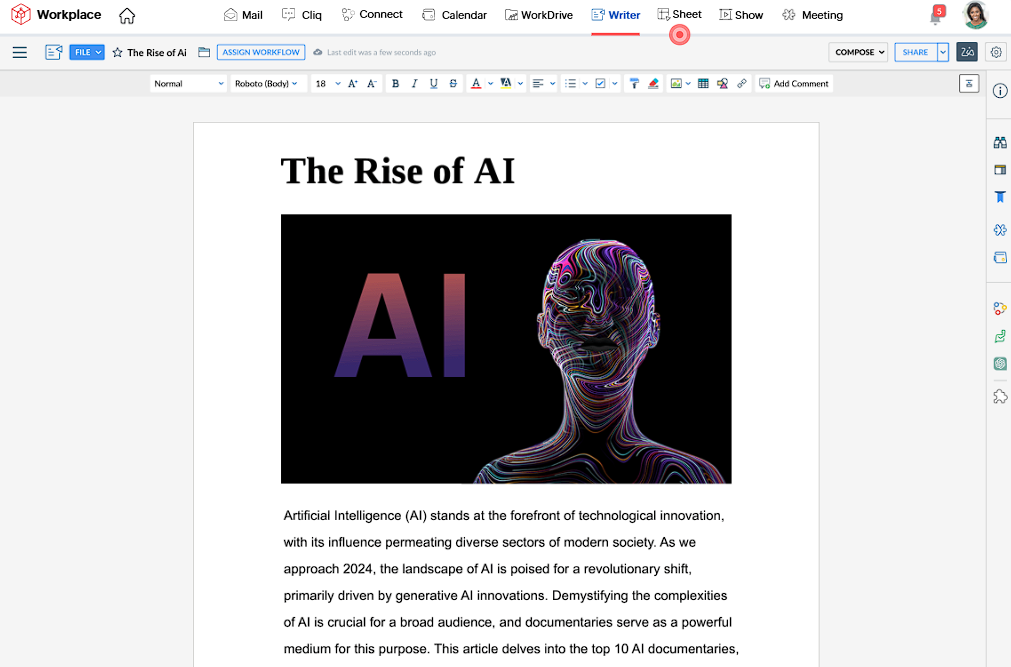Toggle italic text formatting
1011x667 pixels.
[x=414, y=84]
